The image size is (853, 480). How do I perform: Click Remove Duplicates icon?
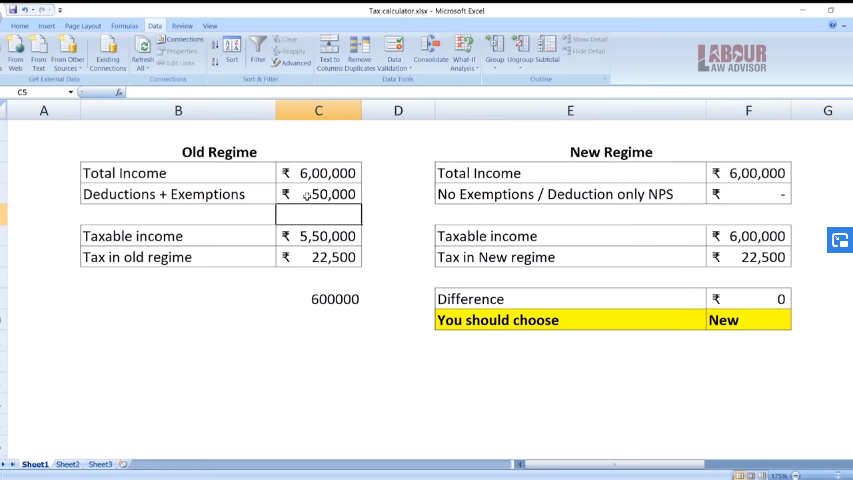pos(359,51)
